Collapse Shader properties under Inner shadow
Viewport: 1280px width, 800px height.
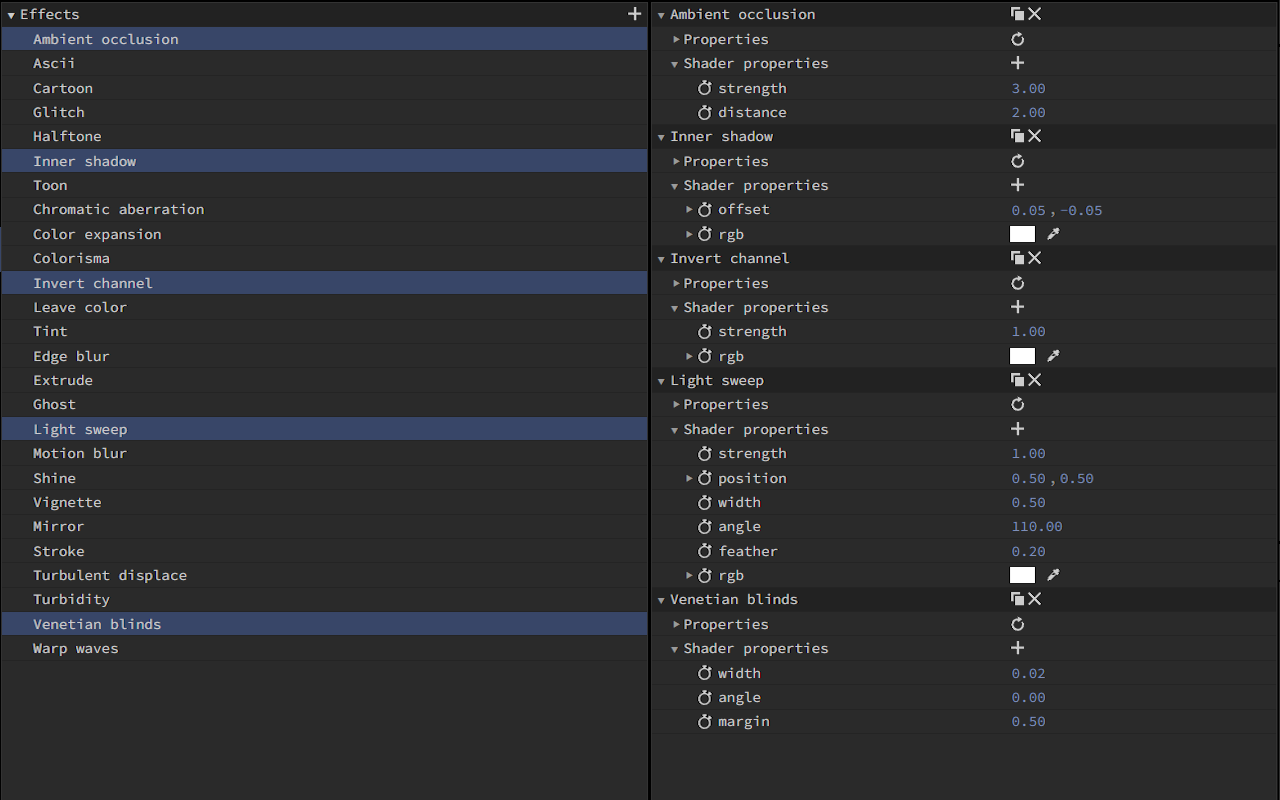[675, 186]
